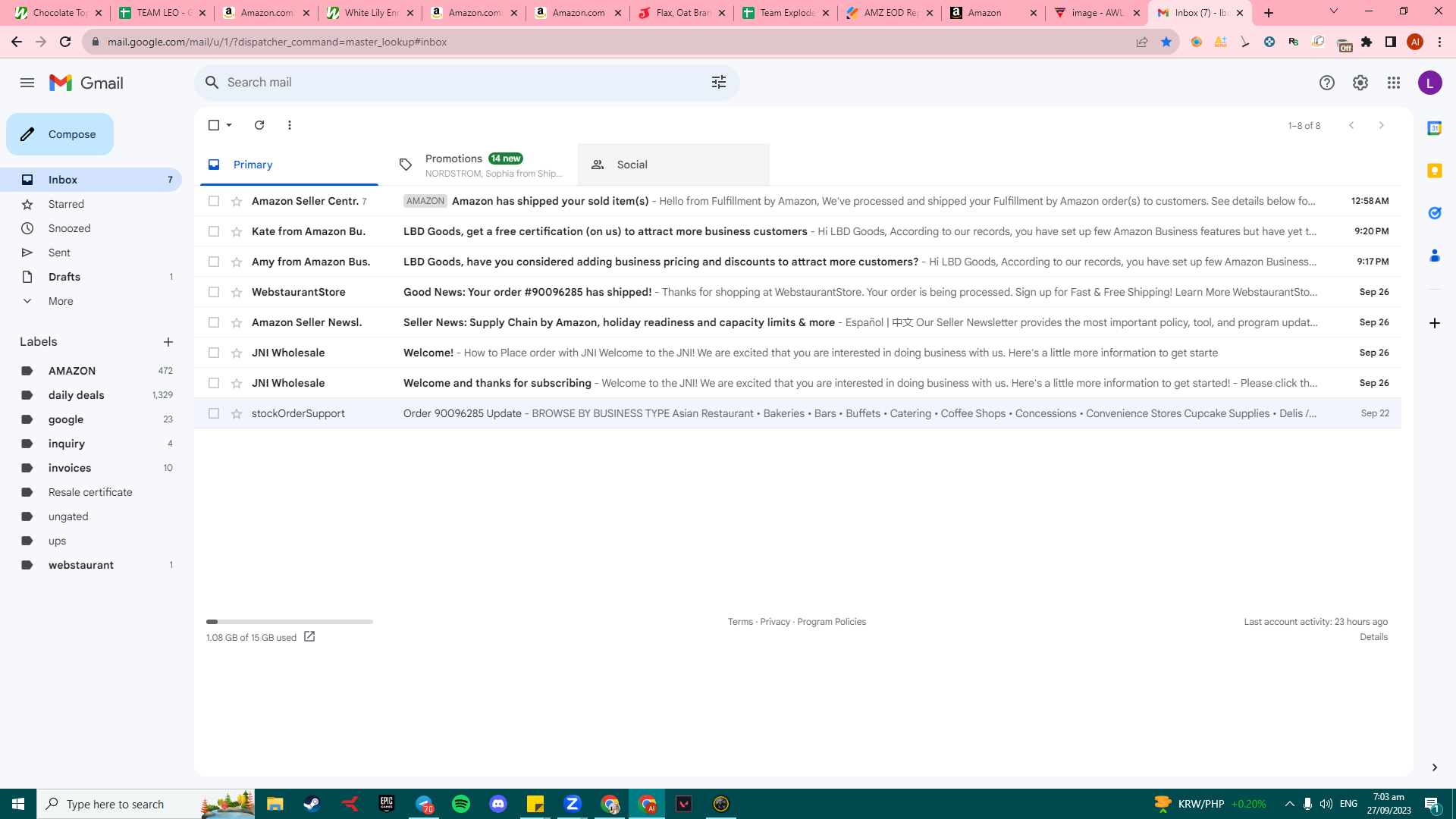Viewport: 1456px width, 819px height.
Task: Check the Amy from Amazon Business email
Action: [214, 262]
